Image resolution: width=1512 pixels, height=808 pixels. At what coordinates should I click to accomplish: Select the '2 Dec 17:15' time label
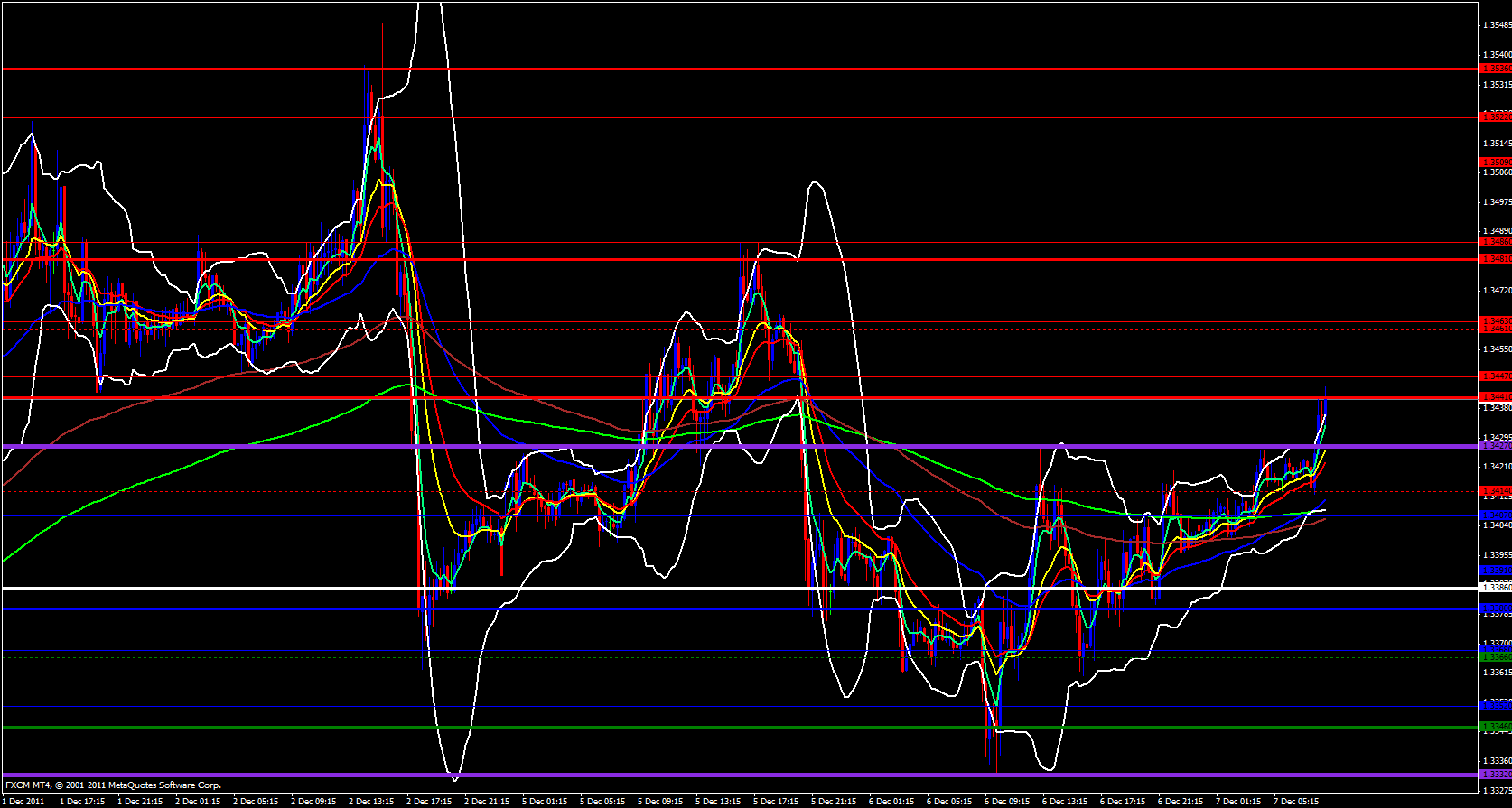[x=429, y=801]
